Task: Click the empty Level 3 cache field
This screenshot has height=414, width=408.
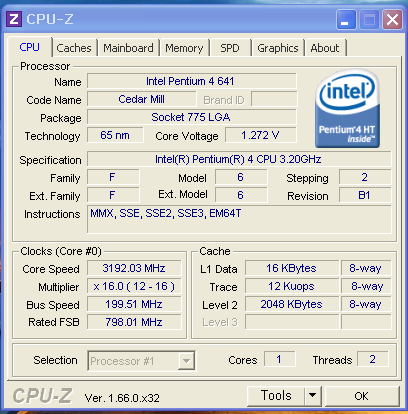Action: click(x=292, y=322)
